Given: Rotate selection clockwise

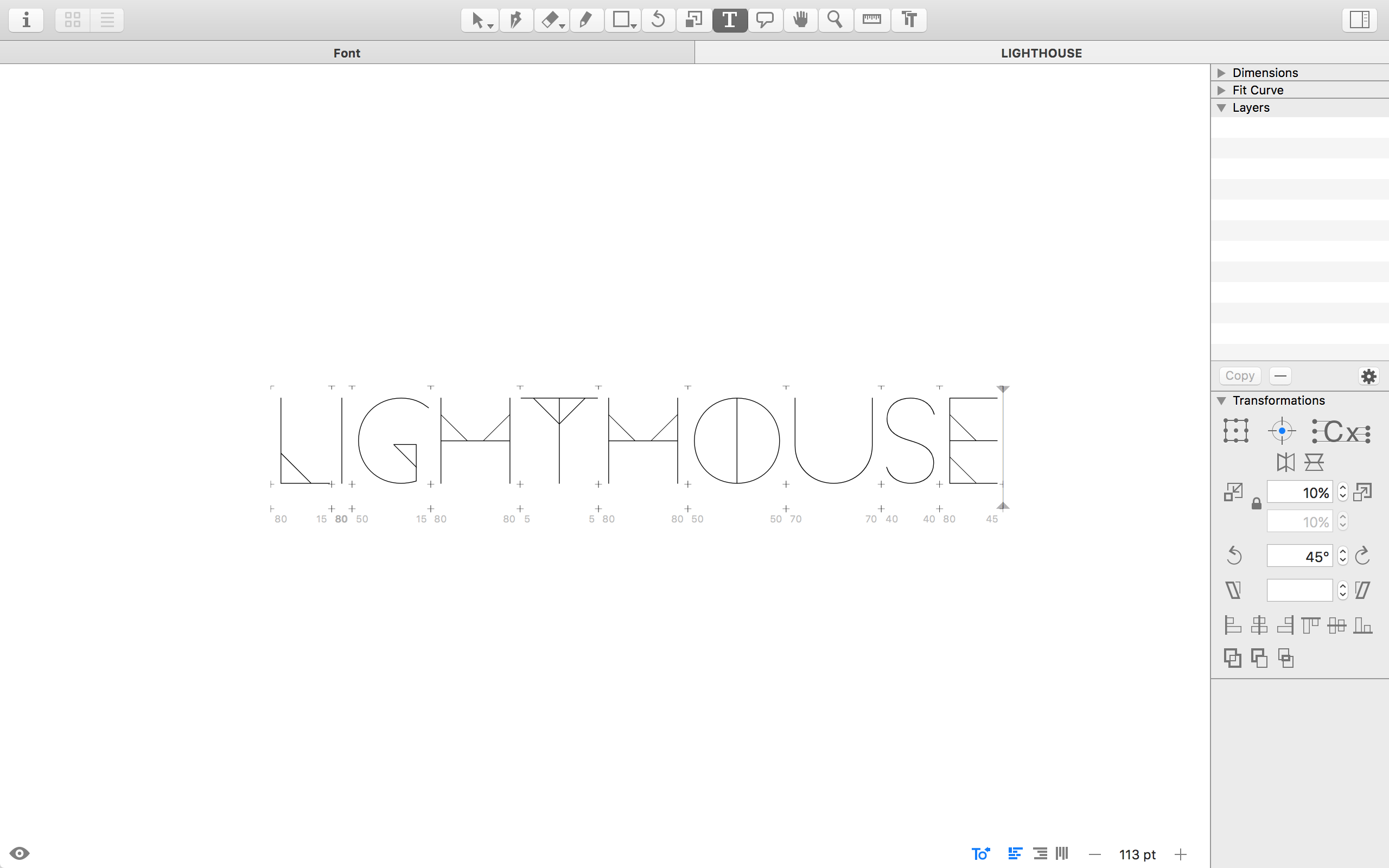Looking at the screenshot, I should click(1362, 556).
